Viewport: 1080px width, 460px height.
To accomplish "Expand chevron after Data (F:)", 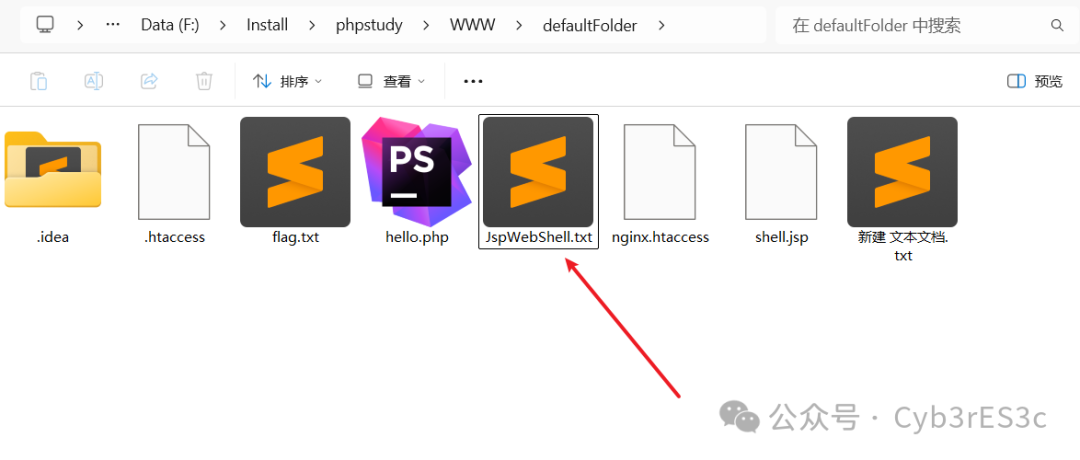I will coord(222,25).
